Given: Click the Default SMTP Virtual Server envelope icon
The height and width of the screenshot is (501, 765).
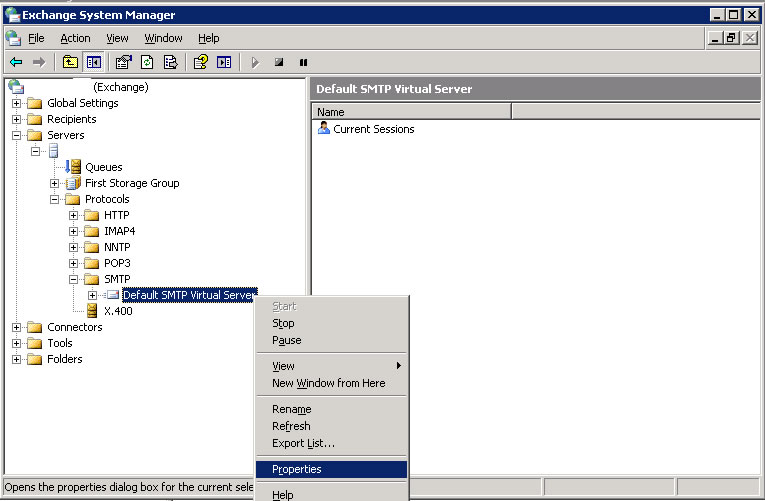Looking at the screenshot, I should [x=113, y=295].
